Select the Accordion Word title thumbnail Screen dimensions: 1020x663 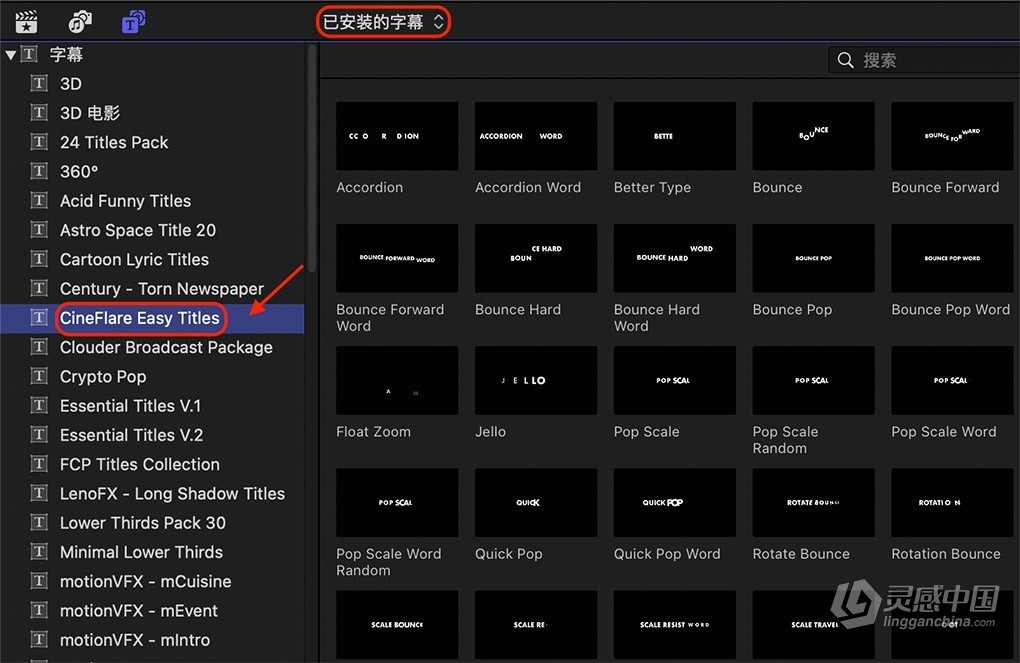535,136
